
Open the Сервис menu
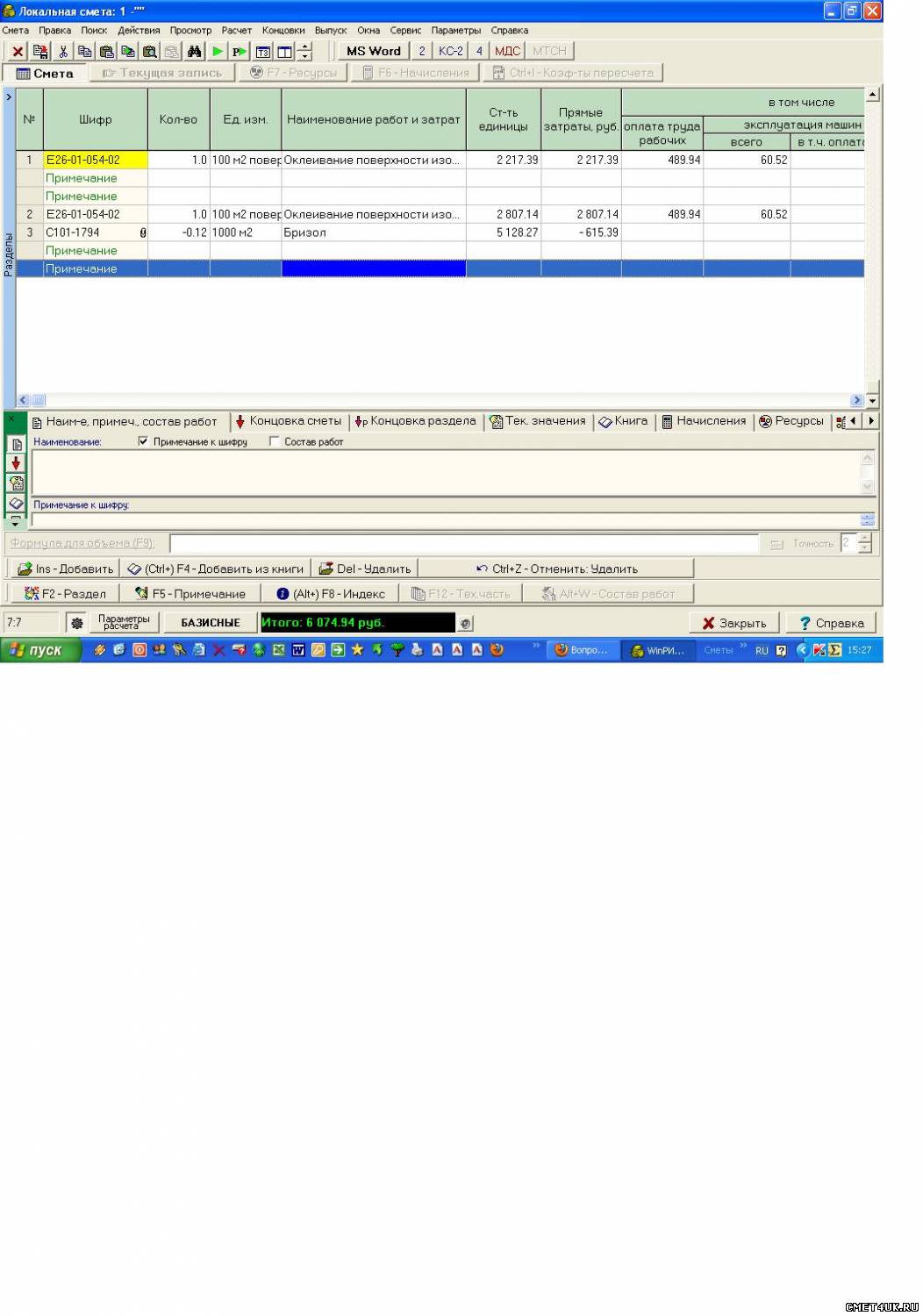pyautogui.click(x=405, y=30)
